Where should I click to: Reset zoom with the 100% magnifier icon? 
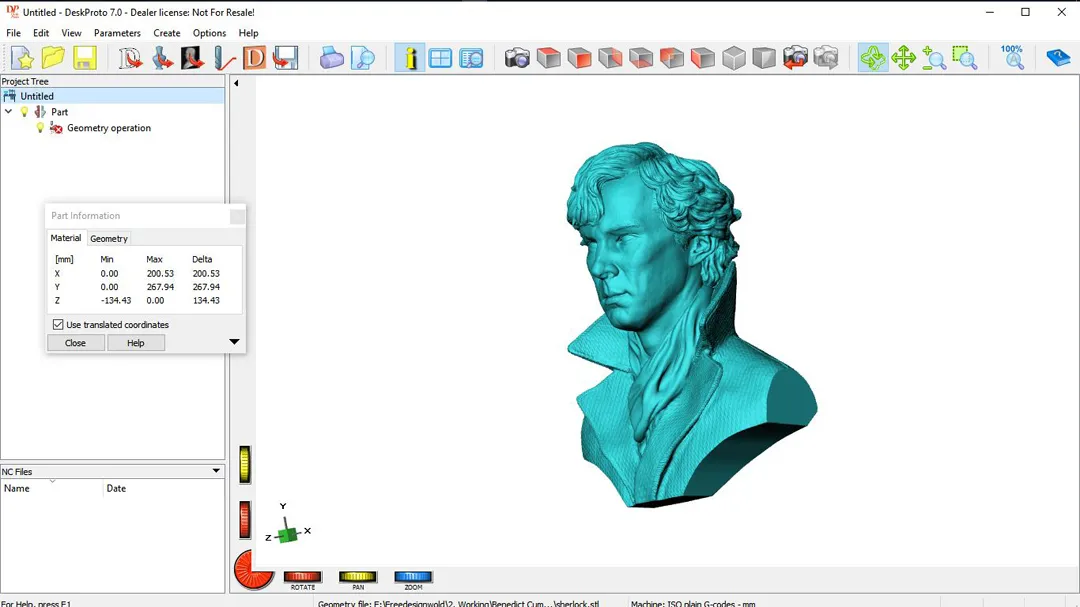pos(1012,58)
